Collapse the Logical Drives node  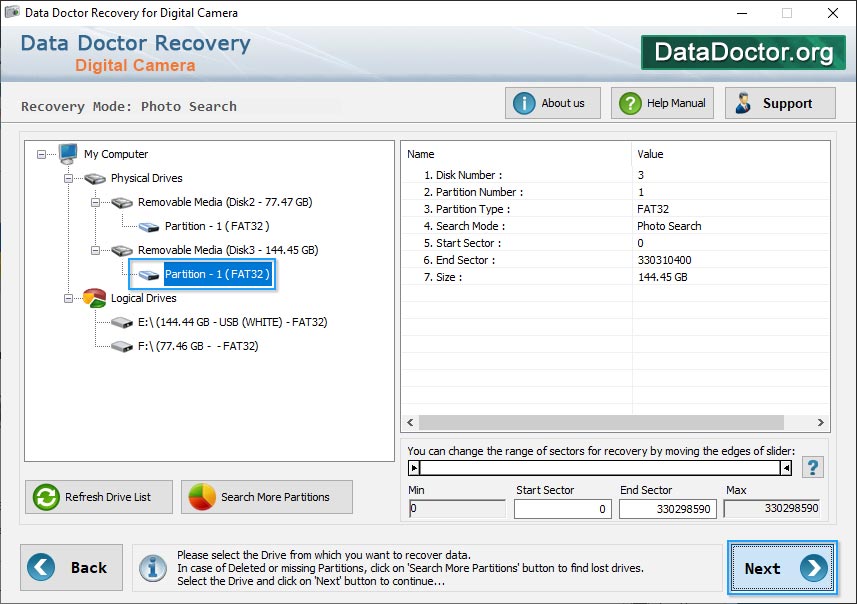click(x=68, y=298)
